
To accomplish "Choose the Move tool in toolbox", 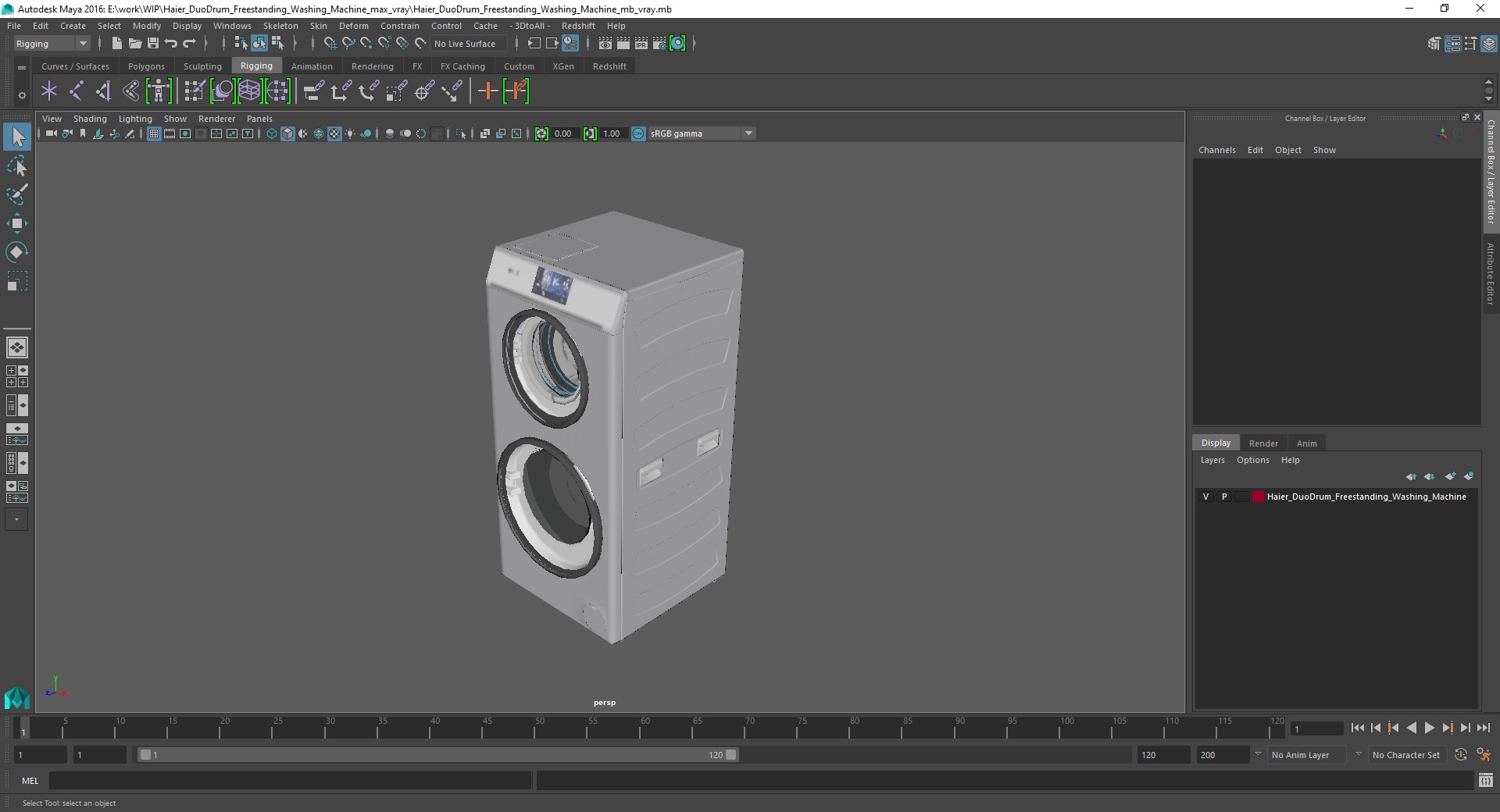I will pyautogui.click(x=17, y=223).
